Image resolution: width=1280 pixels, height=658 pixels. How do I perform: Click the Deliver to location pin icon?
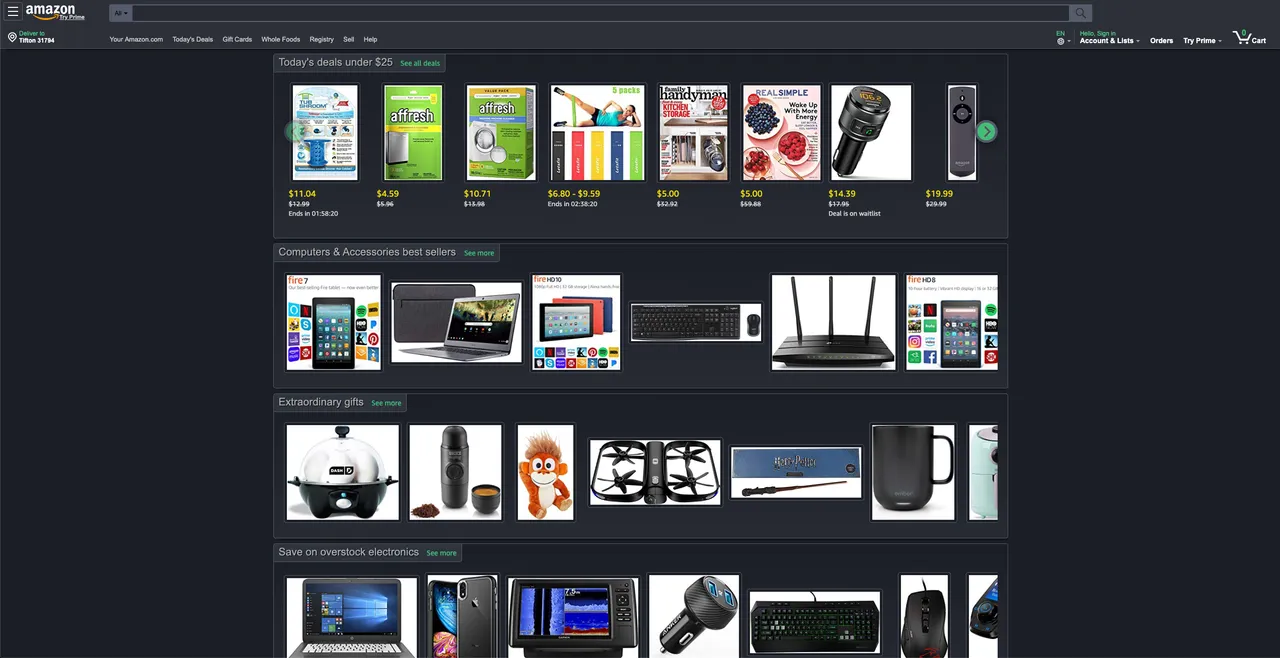point(12,37)
